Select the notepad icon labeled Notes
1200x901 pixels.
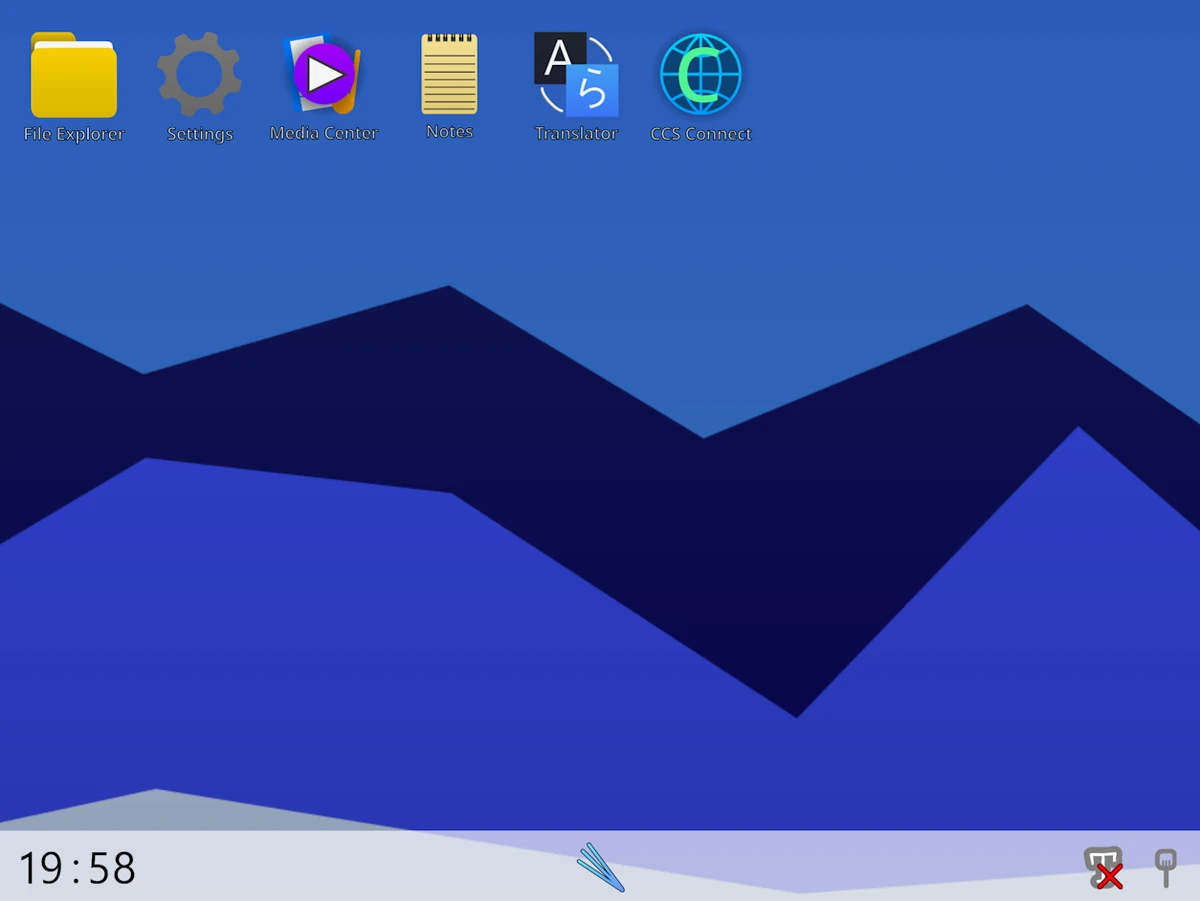click(449, 75)
